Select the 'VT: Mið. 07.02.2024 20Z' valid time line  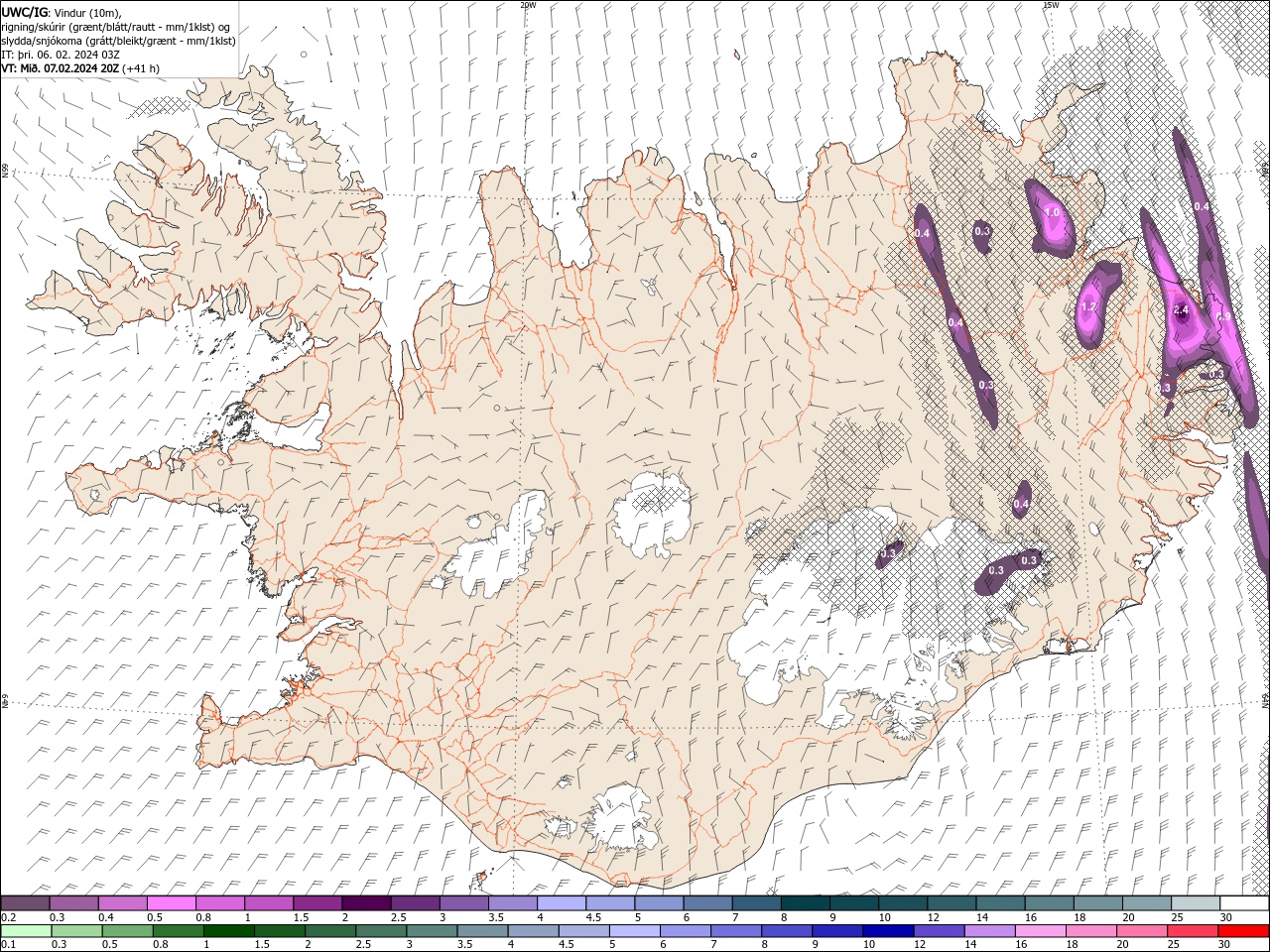coord(80,68)
